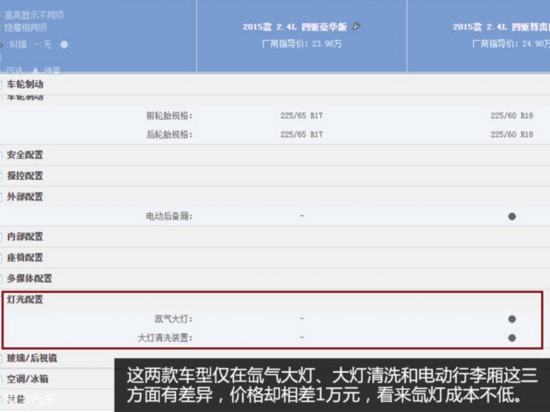This screenshot has height=412, width=550.
Task: Click the 纠错 error-report link
Action: (18, 45)
